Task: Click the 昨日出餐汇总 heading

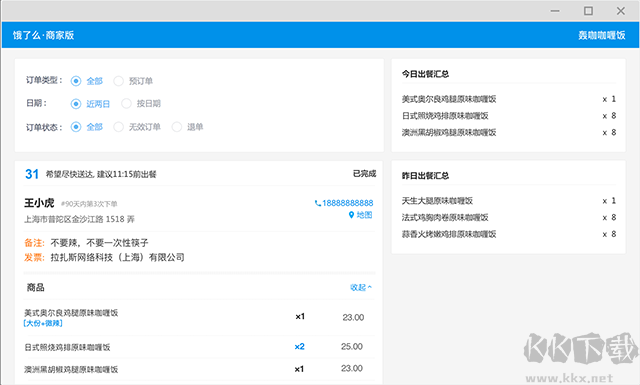Action: tap(425, 176)
